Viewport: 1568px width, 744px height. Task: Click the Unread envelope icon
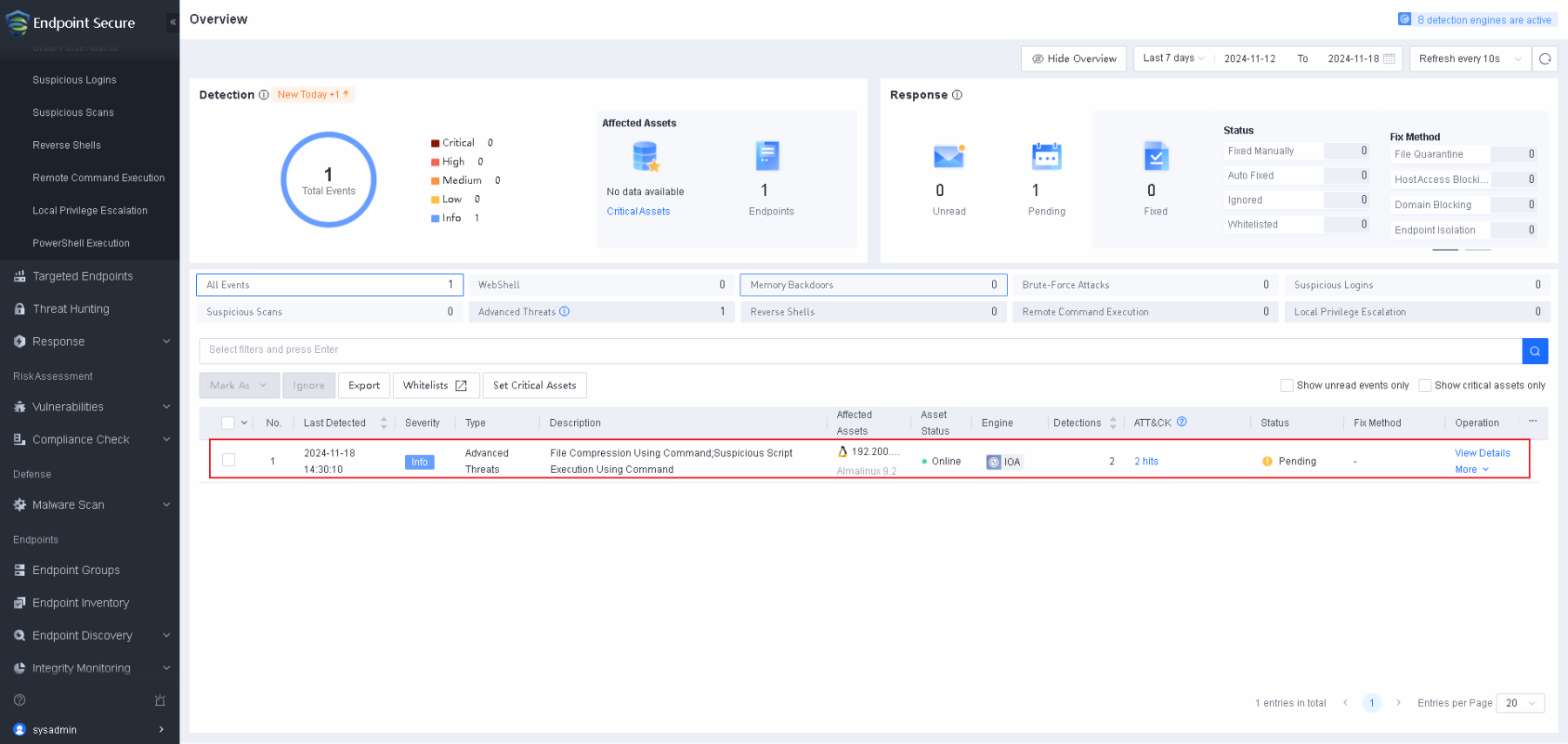tap(948, 157)
